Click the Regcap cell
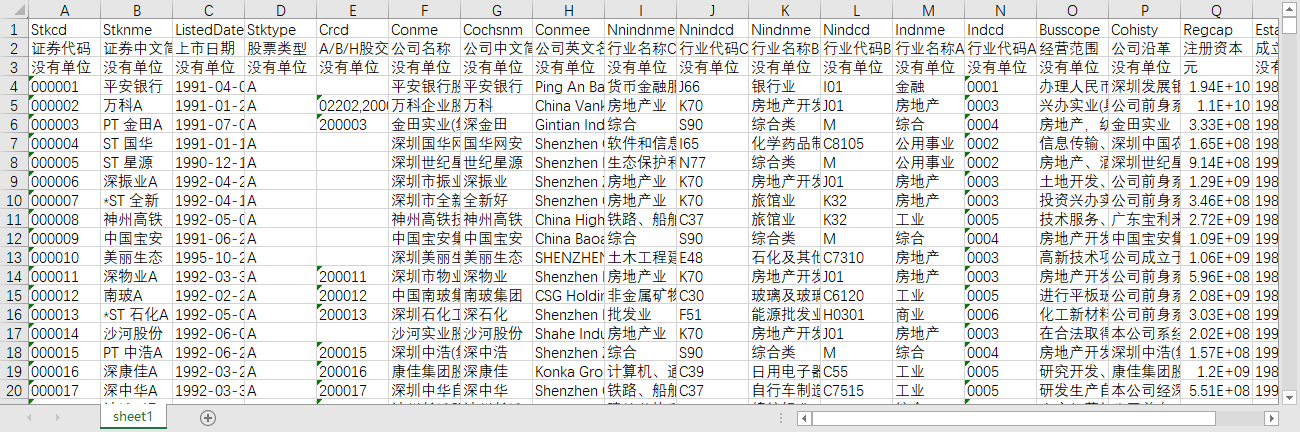The image size is (1300, 432). [1216, 30]
